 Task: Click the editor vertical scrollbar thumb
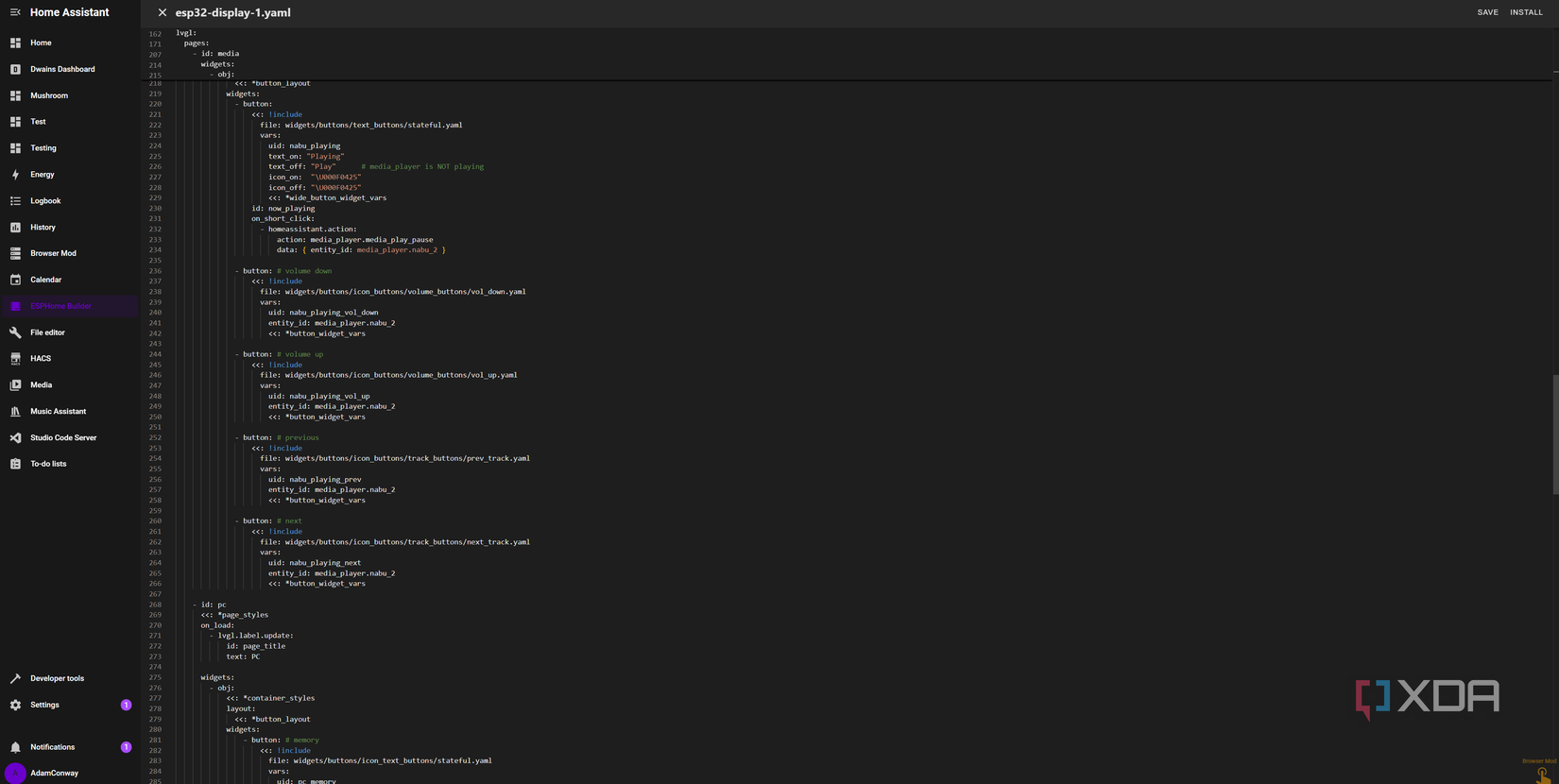[1555, 435]
